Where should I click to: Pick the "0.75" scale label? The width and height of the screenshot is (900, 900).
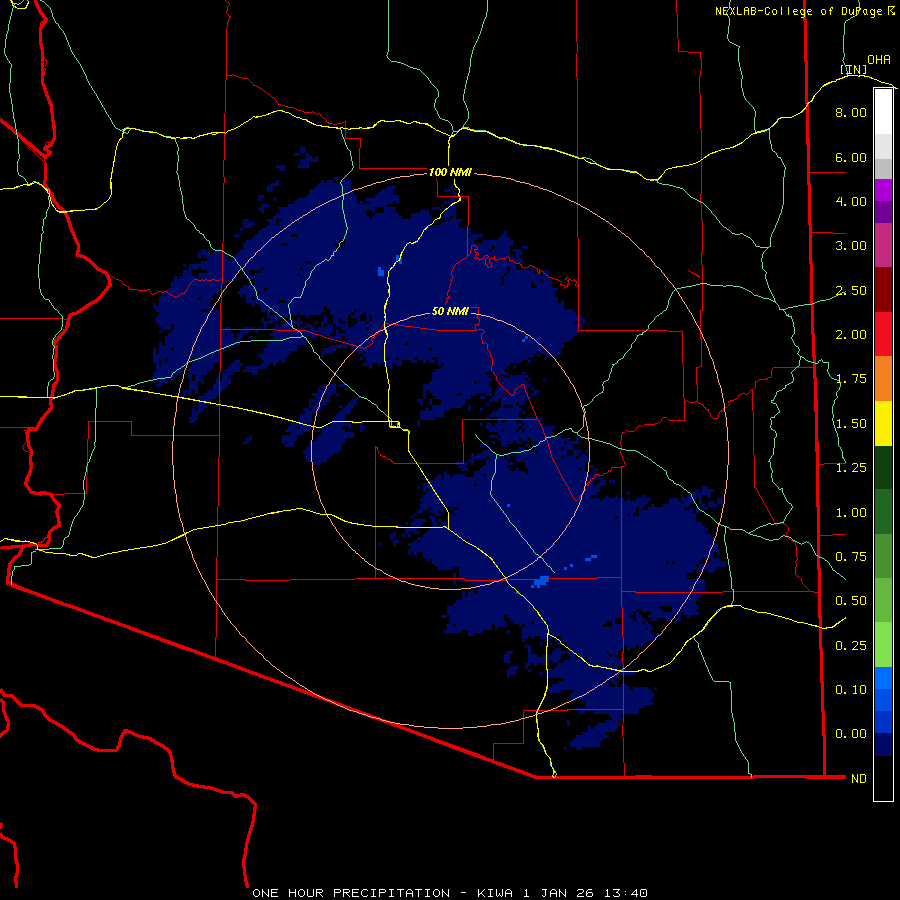pyautogui.click(x=851, y=557)
